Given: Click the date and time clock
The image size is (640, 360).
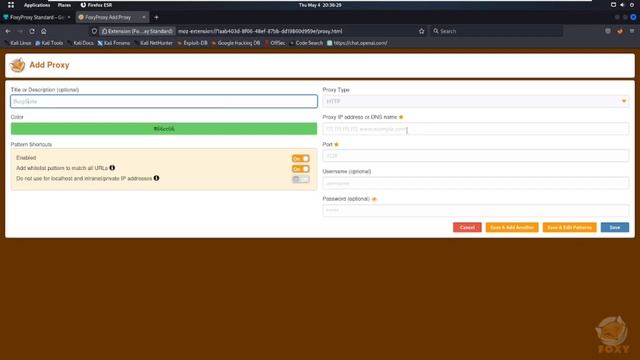Looking at the screenshot, I should pyautogui.click(x=320, y=5).
